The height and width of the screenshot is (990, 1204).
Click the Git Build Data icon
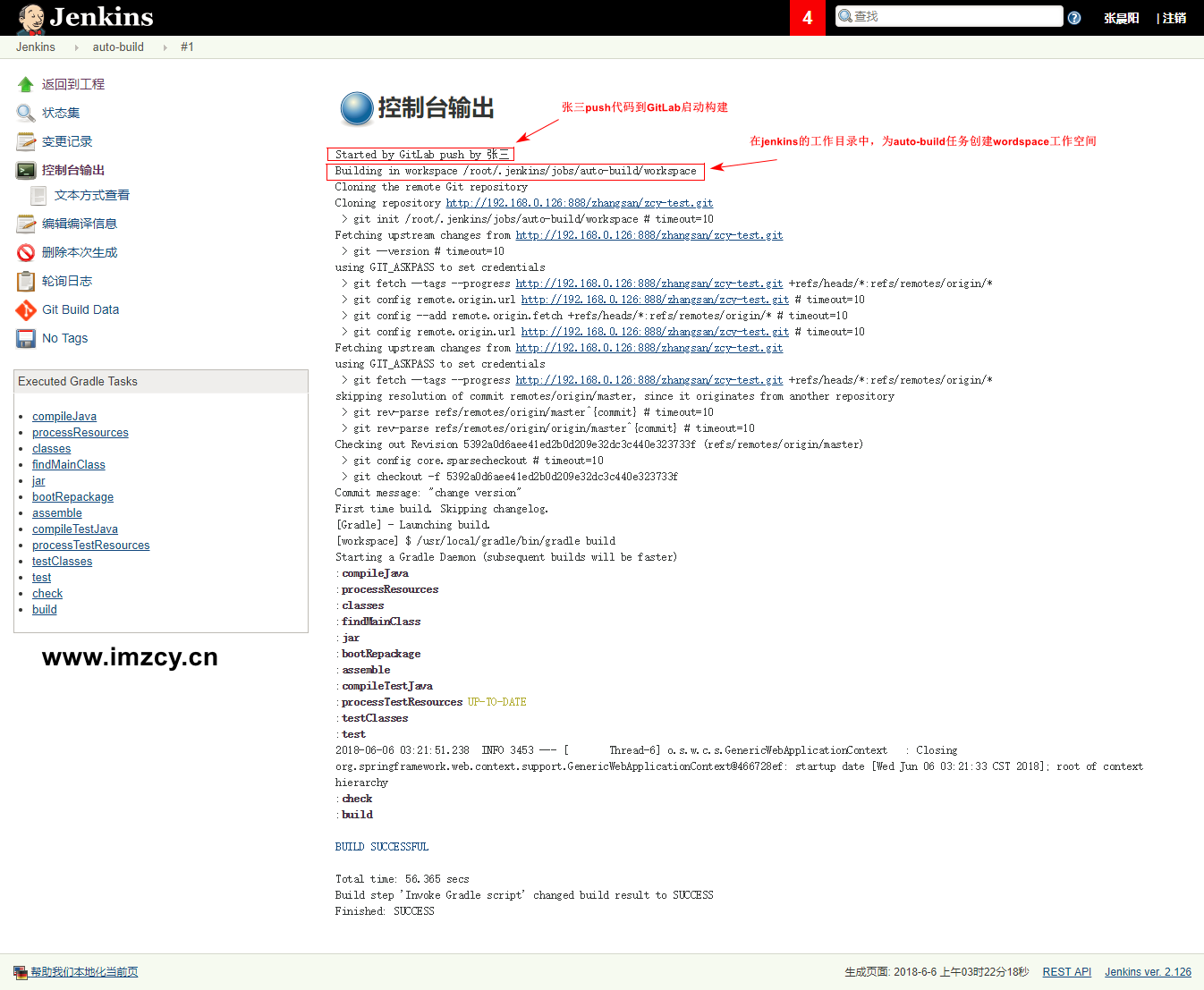[x=25, y=309]
